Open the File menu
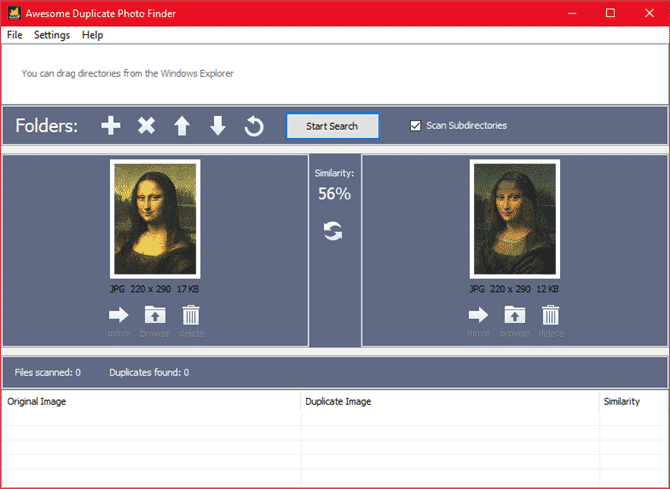670x489 pixels. 15,35
